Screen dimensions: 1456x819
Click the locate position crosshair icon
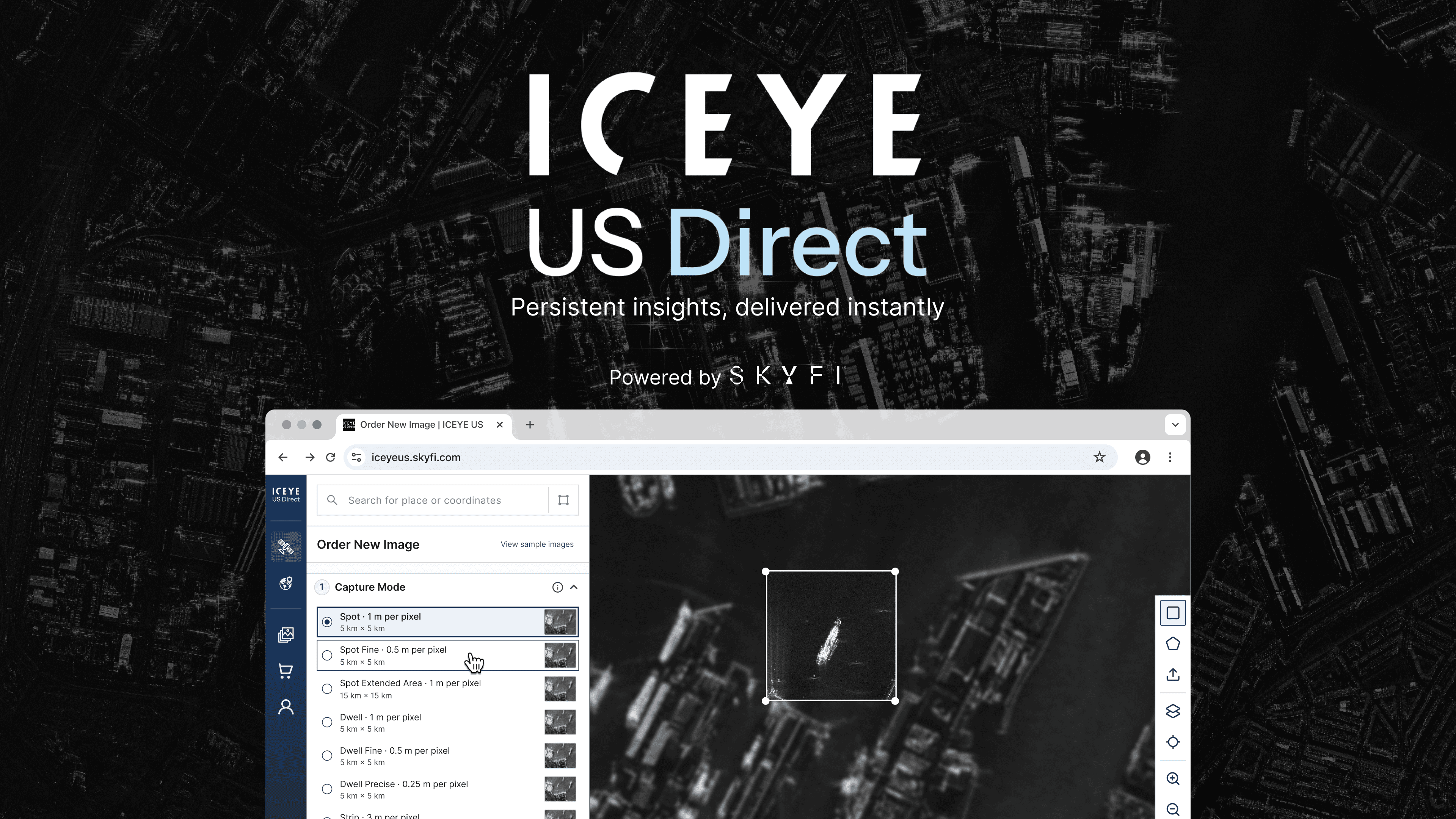pyautogui.click(x=1173, y=742)
